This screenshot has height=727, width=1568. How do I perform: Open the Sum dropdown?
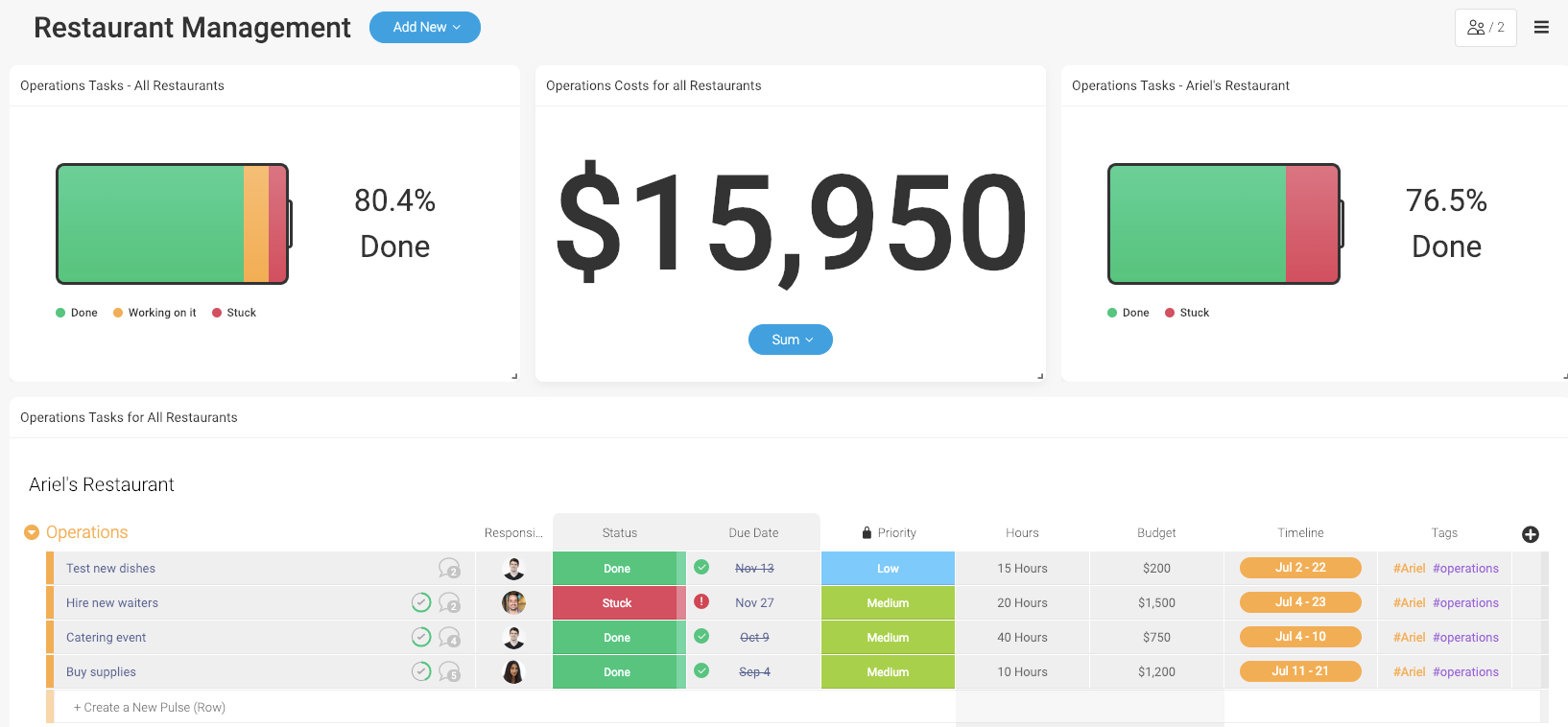(x=790, y=340)
